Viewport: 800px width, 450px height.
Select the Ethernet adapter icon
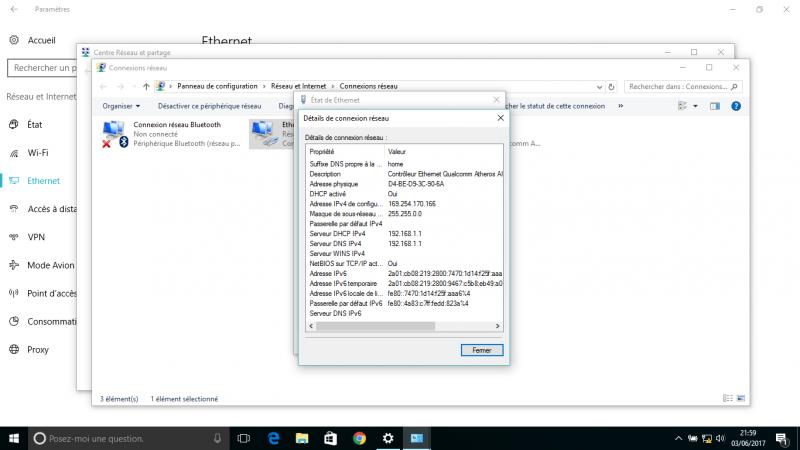click(x=263, y=134)
